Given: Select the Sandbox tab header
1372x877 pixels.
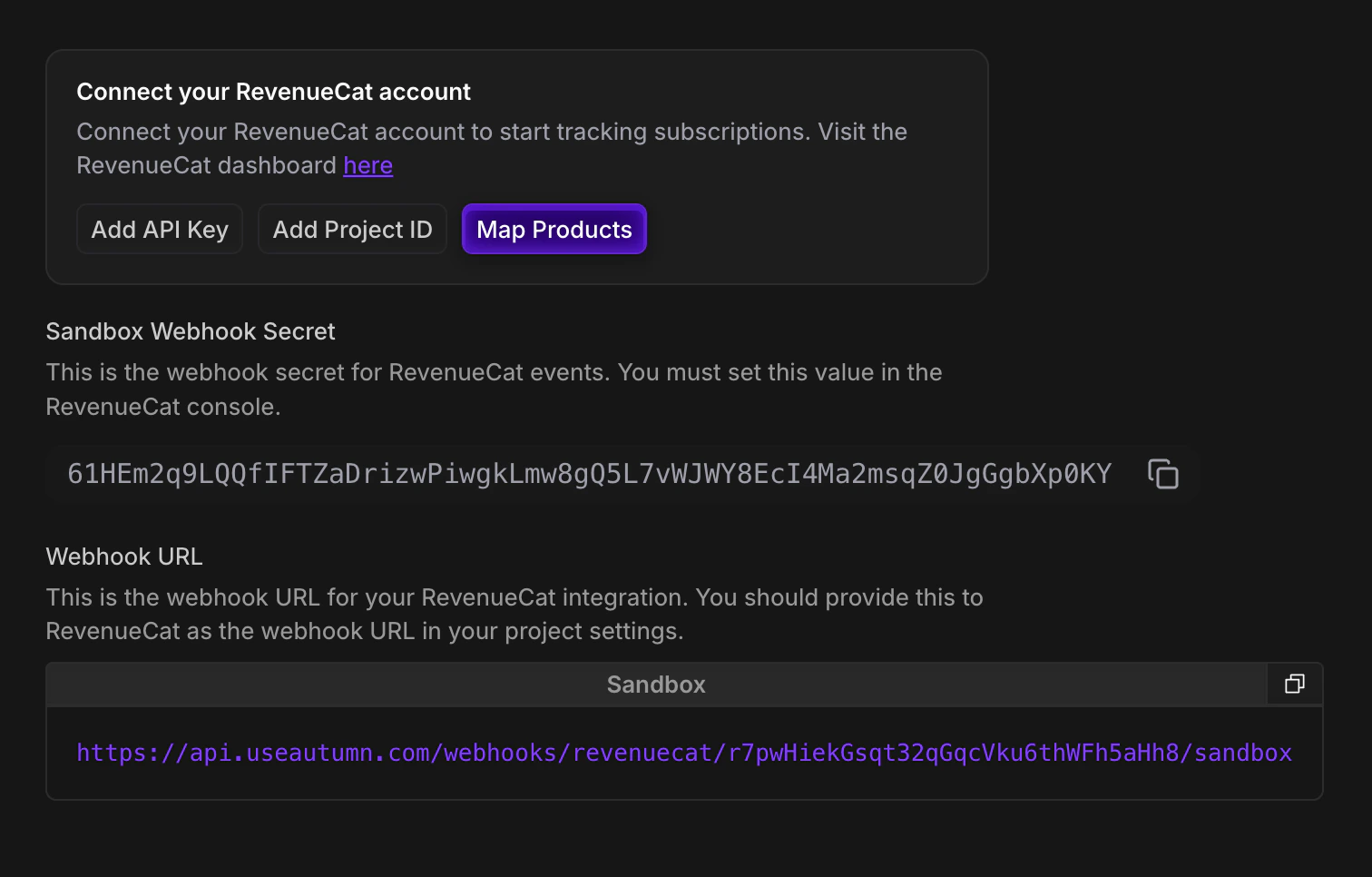Looking at the screenshot, I should pos(655,685).
